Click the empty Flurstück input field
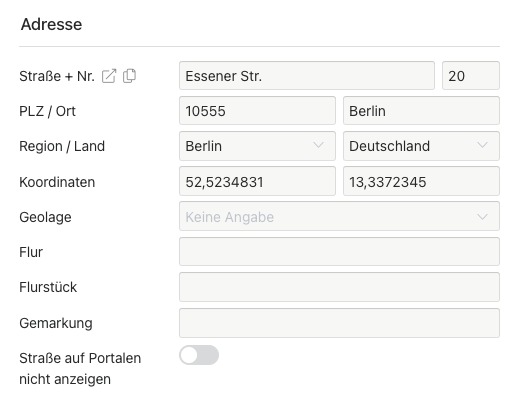The width and height of the screenshot is (514, 400). (x=339, y=287)
